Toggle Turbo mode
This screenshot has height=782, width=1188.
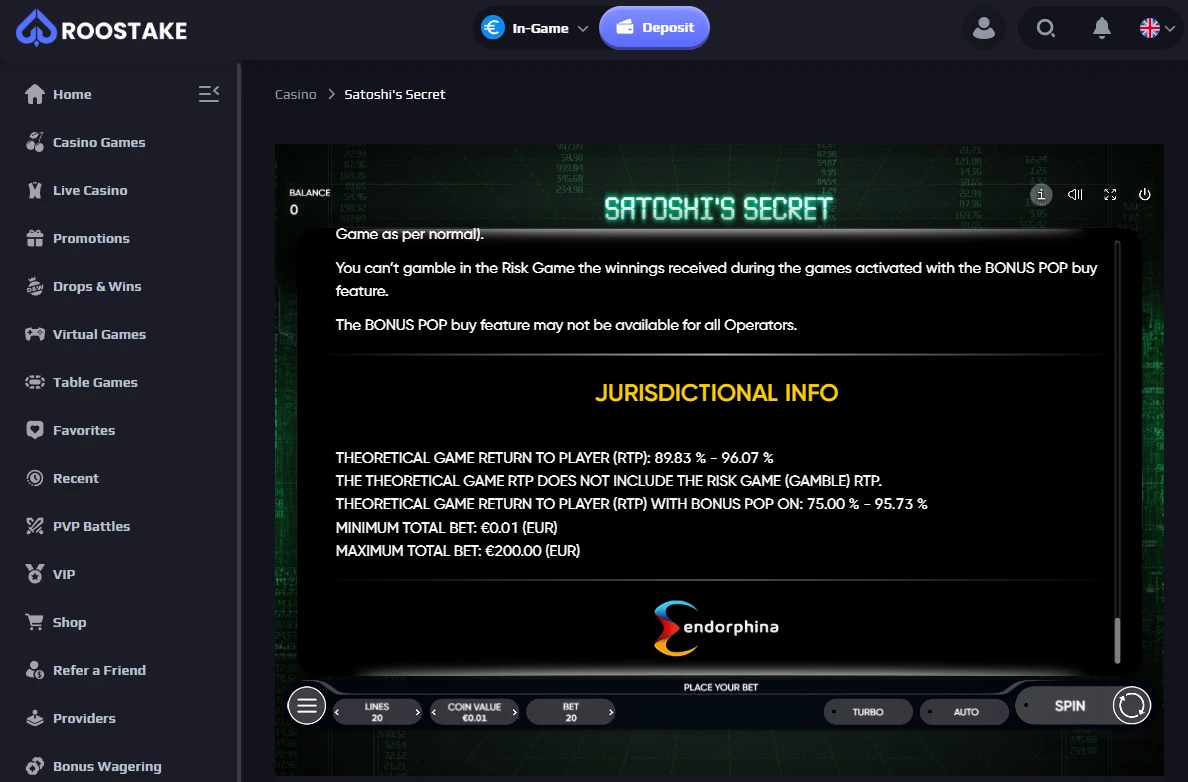(868, 712)
